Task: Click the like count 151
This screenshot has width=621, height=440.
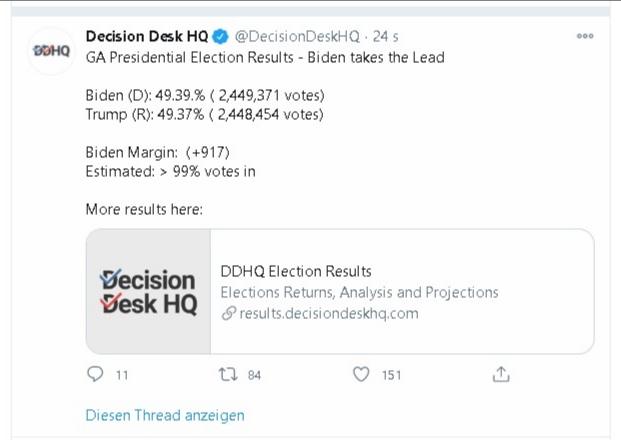Action: pyautogui.click(x=391, y=375)
